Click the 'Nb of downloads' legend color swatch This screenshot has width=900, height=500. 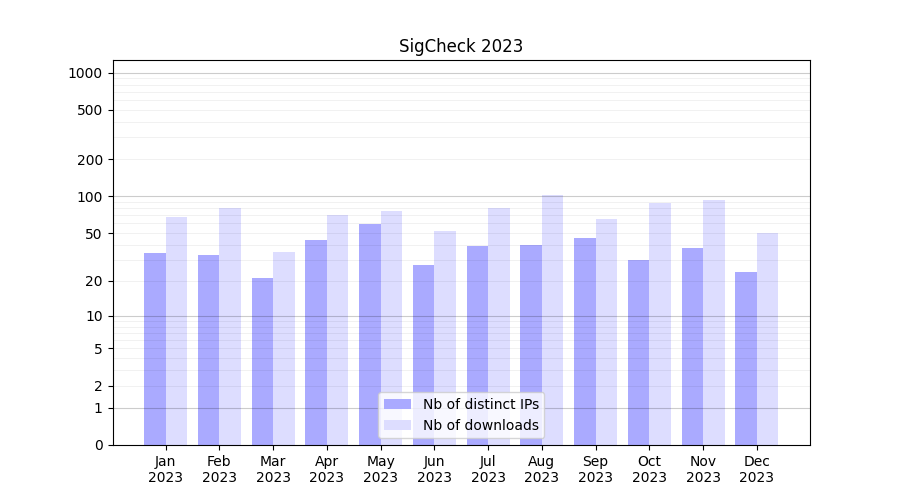pyautogui.click(x=397, y=425)
